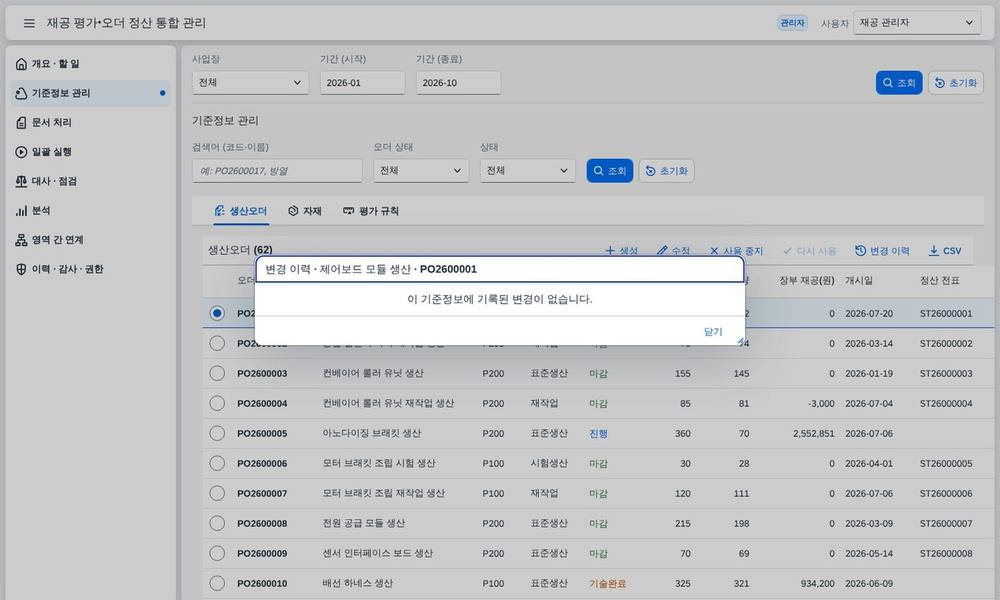This screenshot has width=1000, height=600.
Task: Click the 기준정보 관리 sidebar icon
Action: [21, 93]
